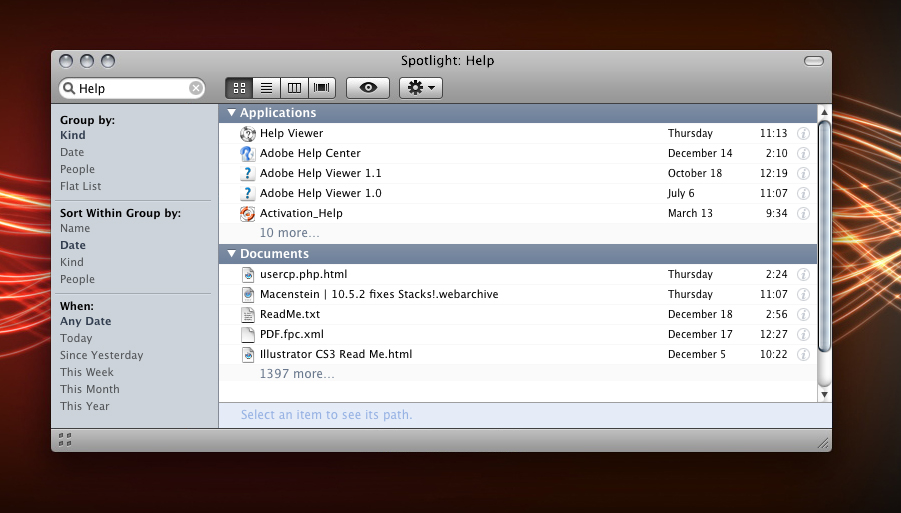Image resolution: width=901 pixels, height=513 pixels.
Task: Click inside the Help search field
Action: click(132, 88)
